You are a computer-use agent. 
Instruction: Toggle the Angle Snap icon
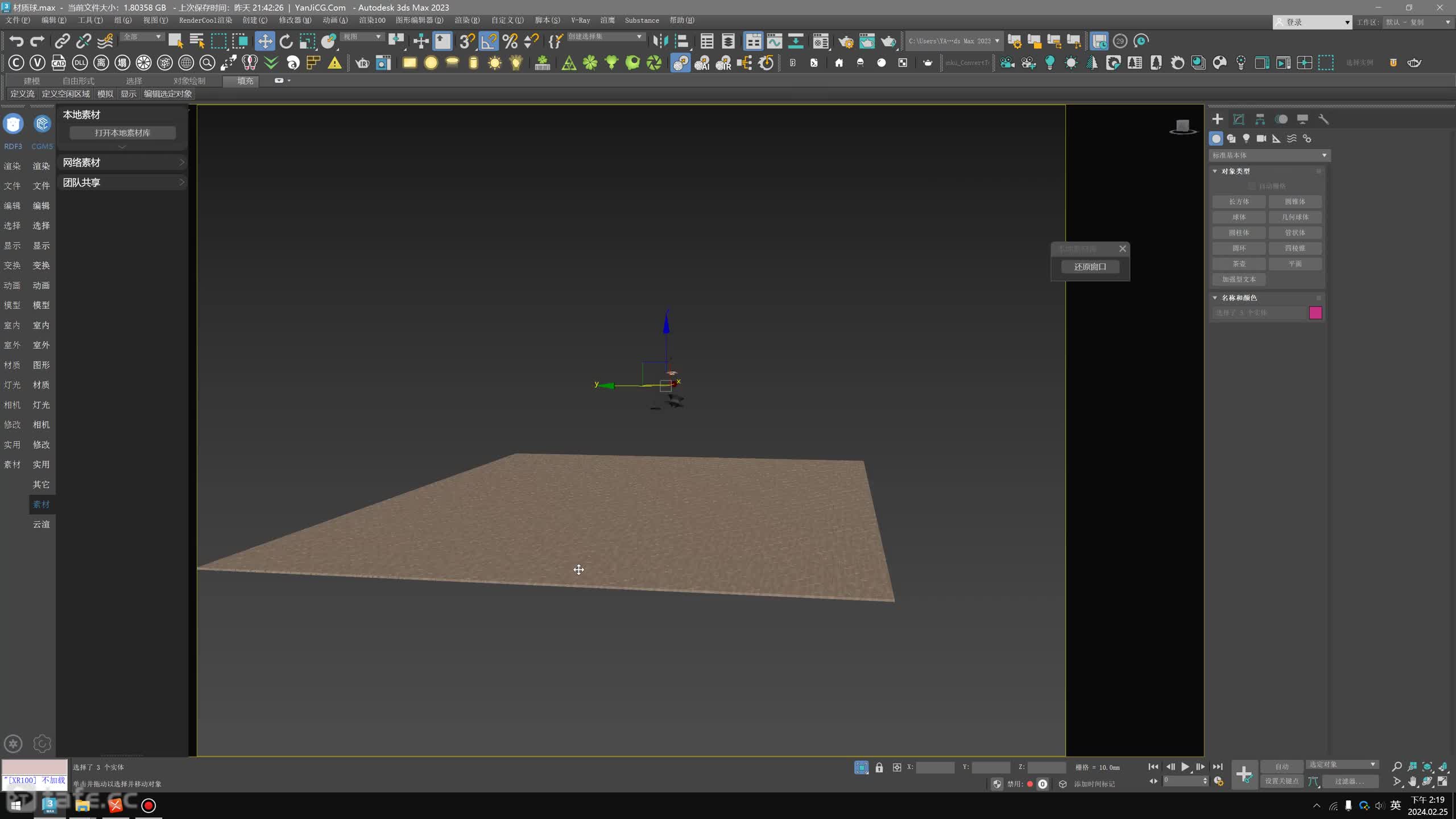click(489, 41)
